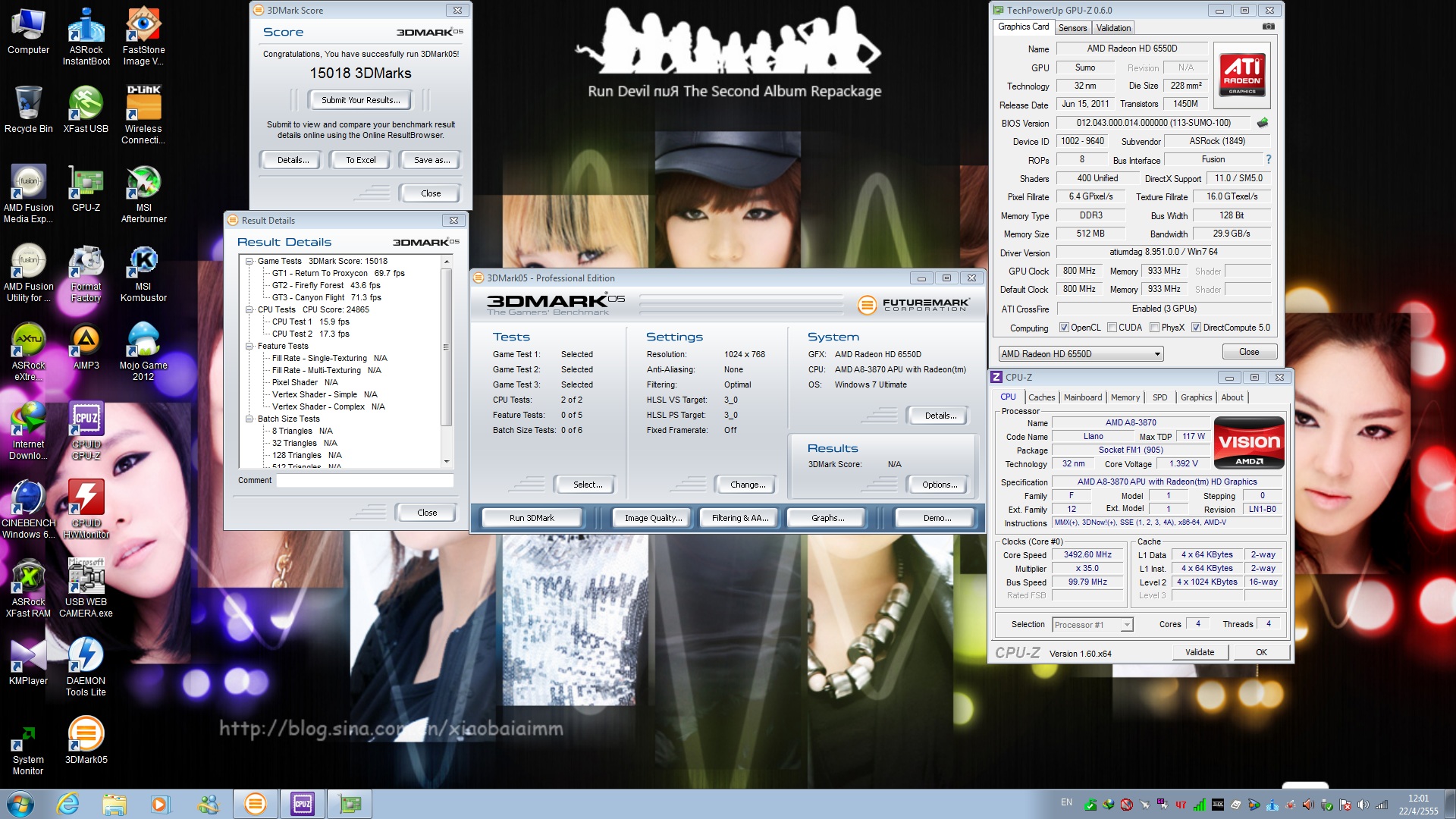Click the Run 3DMark button

[x=532, y=518]
